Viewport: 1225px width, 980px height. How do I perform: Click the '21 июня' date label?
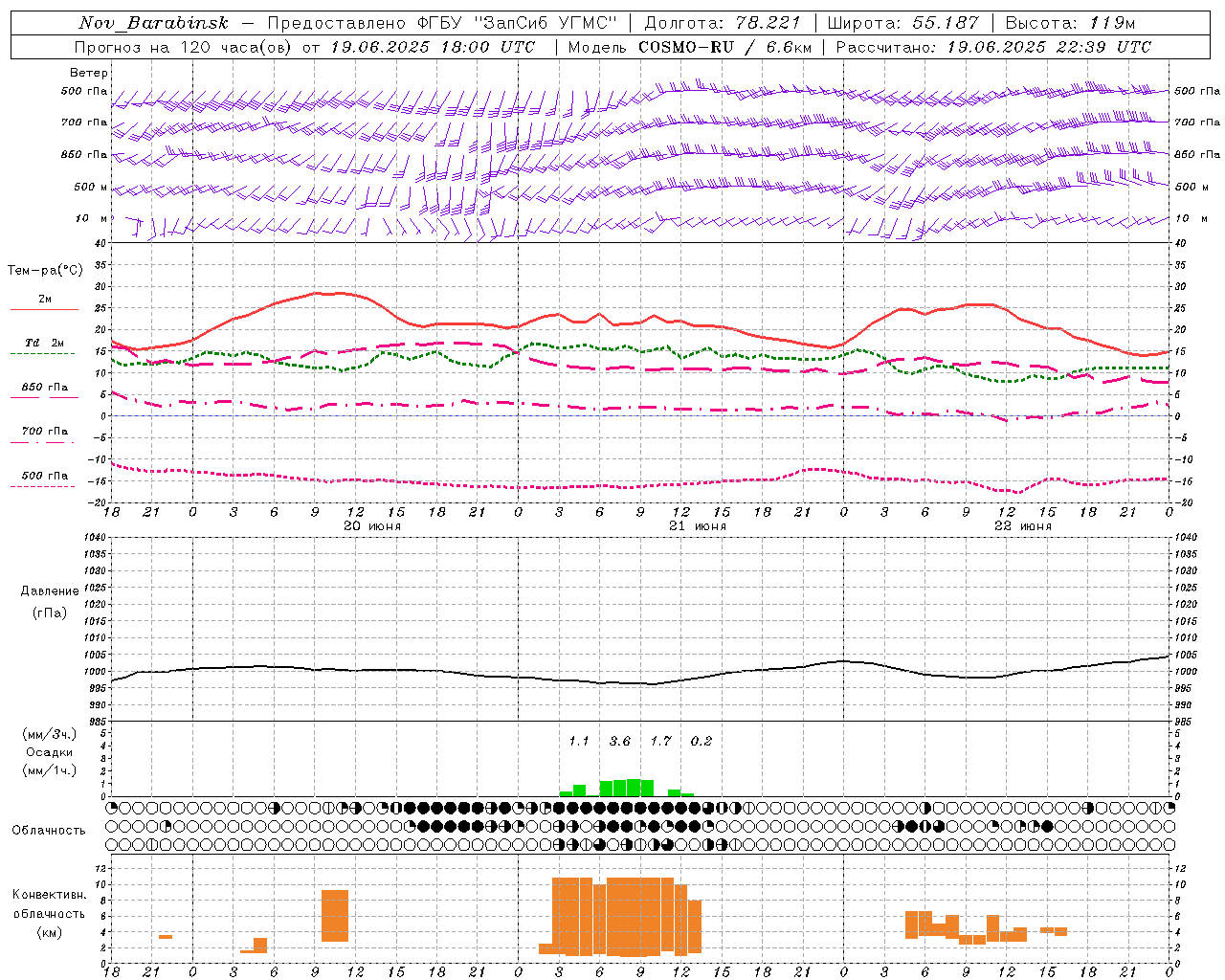click(698, 526)
